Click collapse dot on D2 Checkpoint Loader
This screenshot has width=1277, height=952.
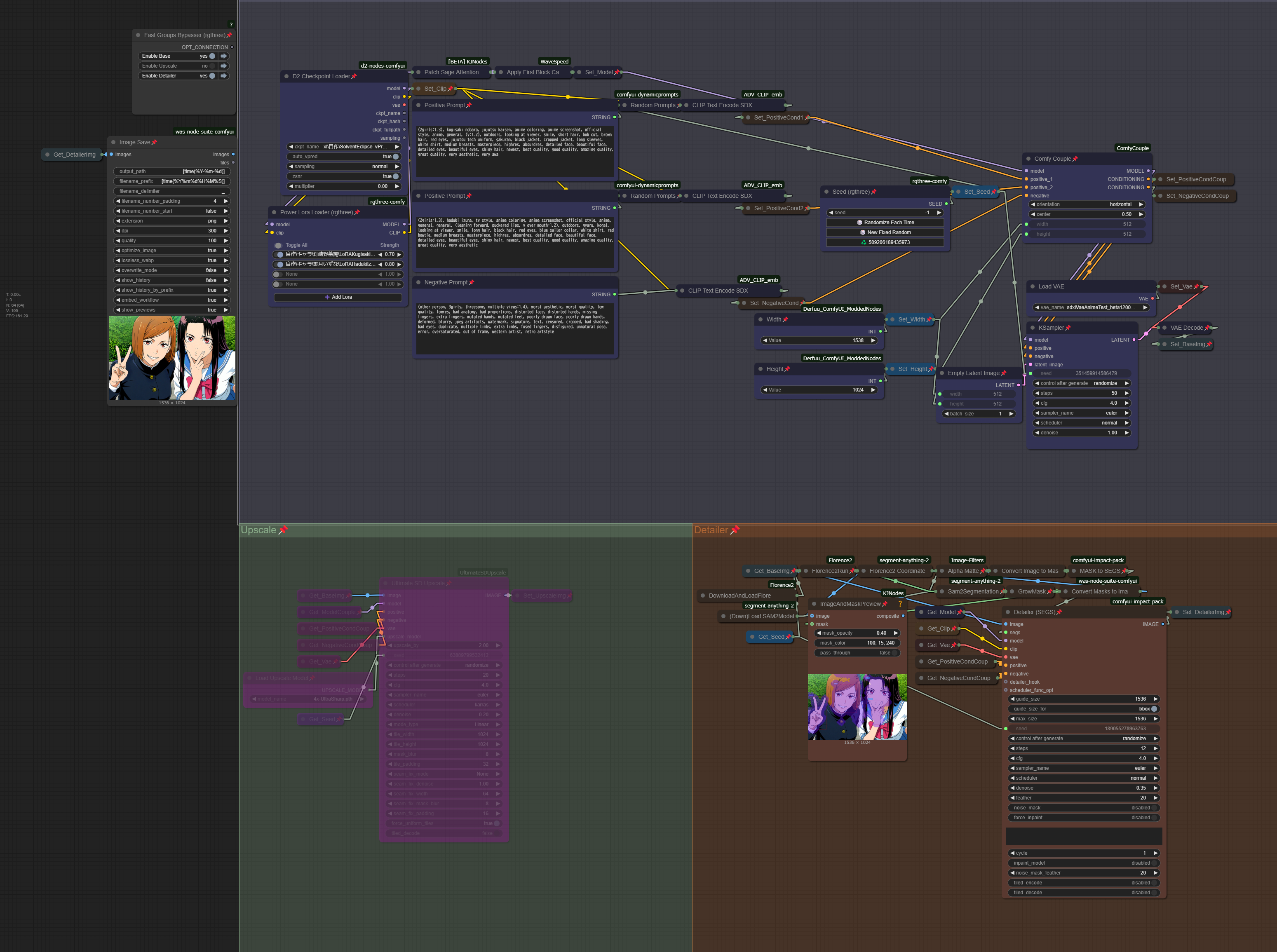(286, 76)
